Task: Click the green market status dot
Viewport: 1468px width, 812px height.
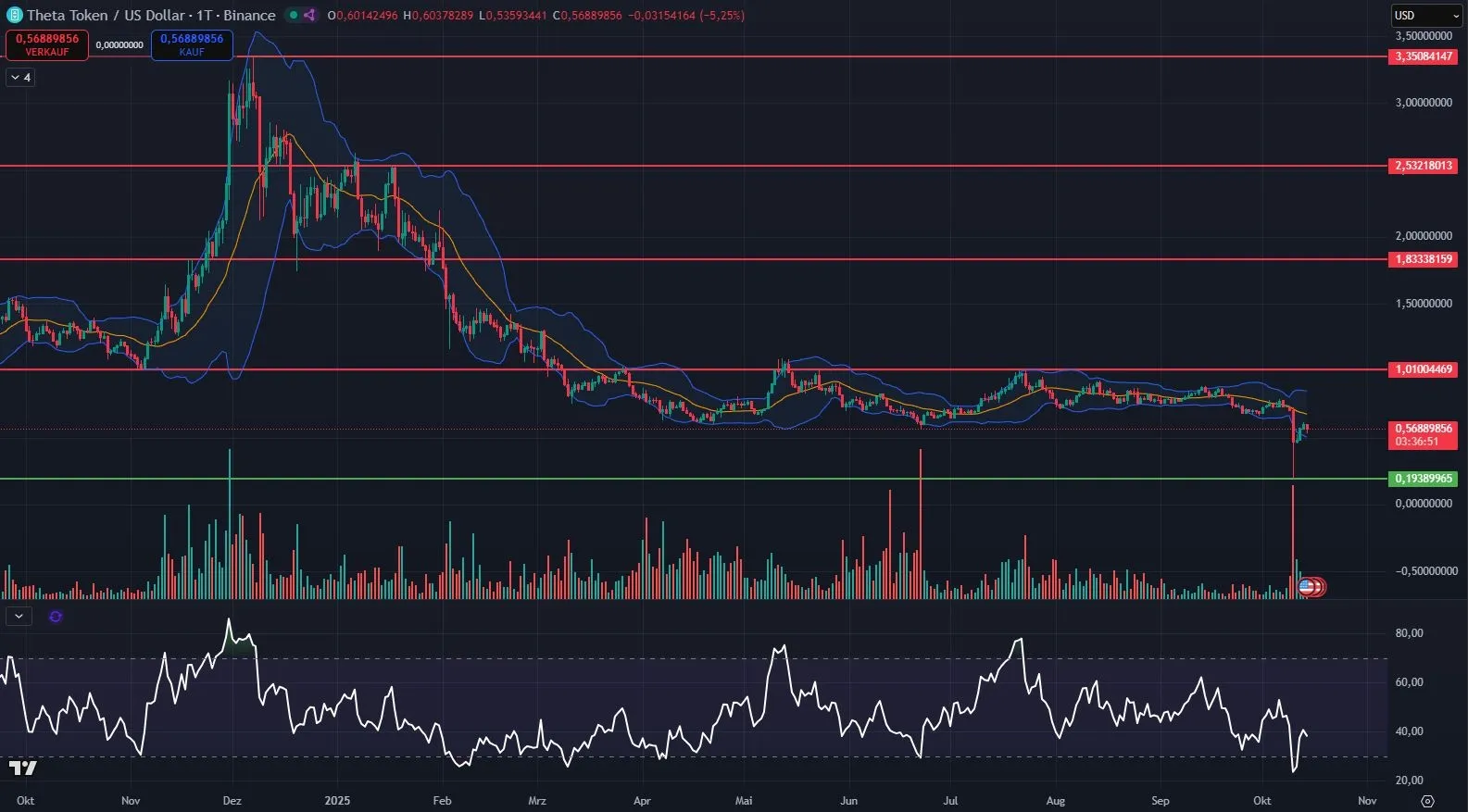Action: coord(294,15)
